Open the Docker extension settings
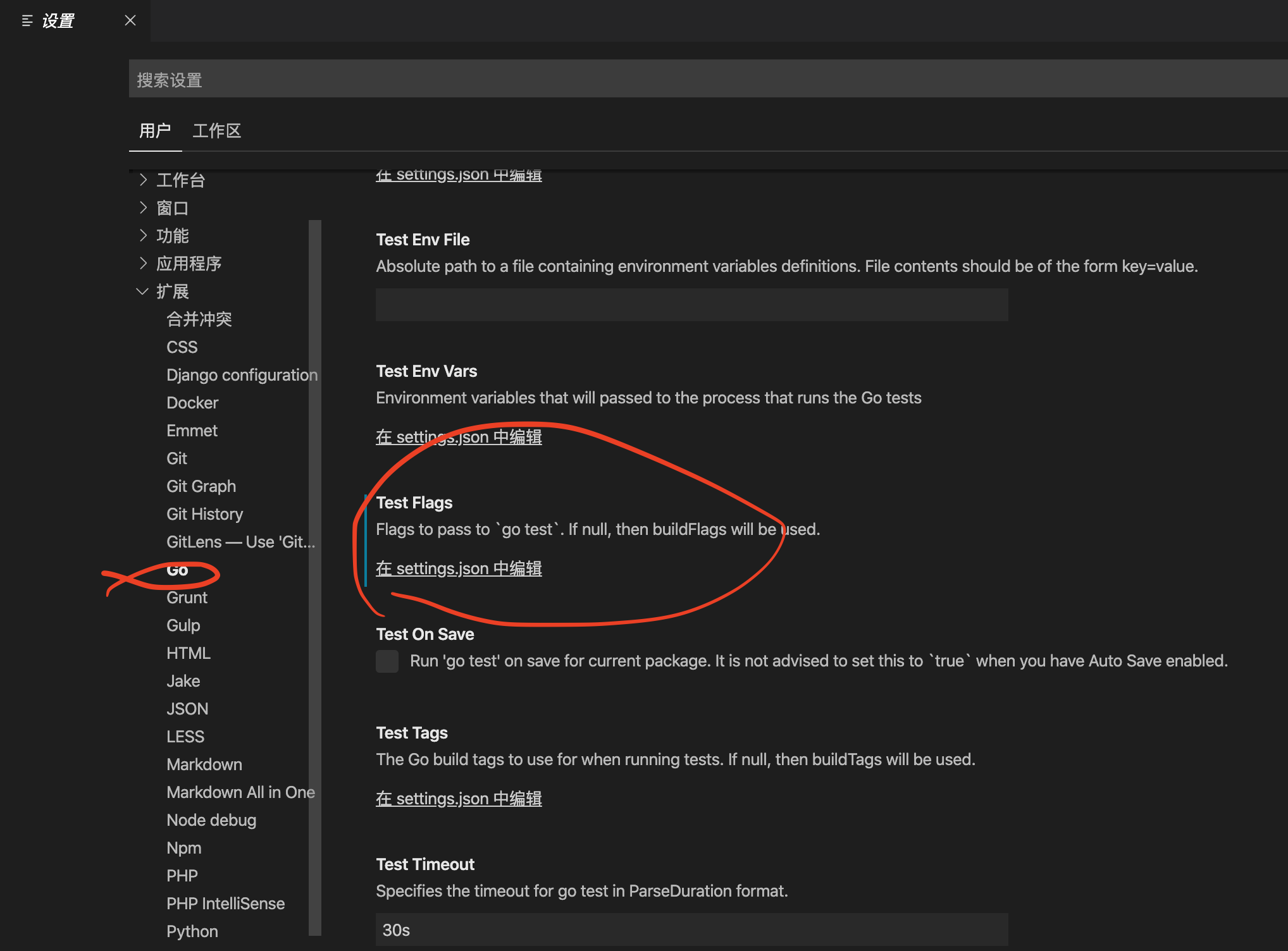The height and width of the screenshot is (951, 1288). click(192, 403)
